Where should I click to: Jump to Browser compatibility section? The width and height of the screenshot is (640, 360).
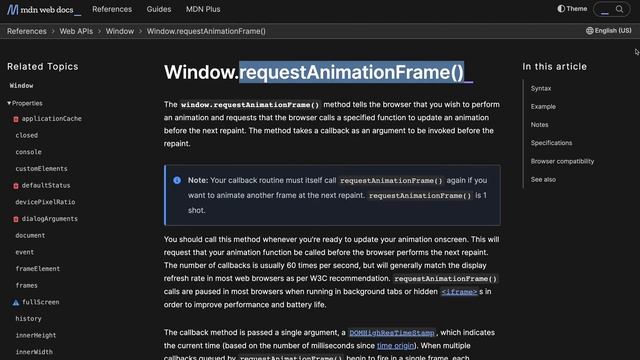562,161
